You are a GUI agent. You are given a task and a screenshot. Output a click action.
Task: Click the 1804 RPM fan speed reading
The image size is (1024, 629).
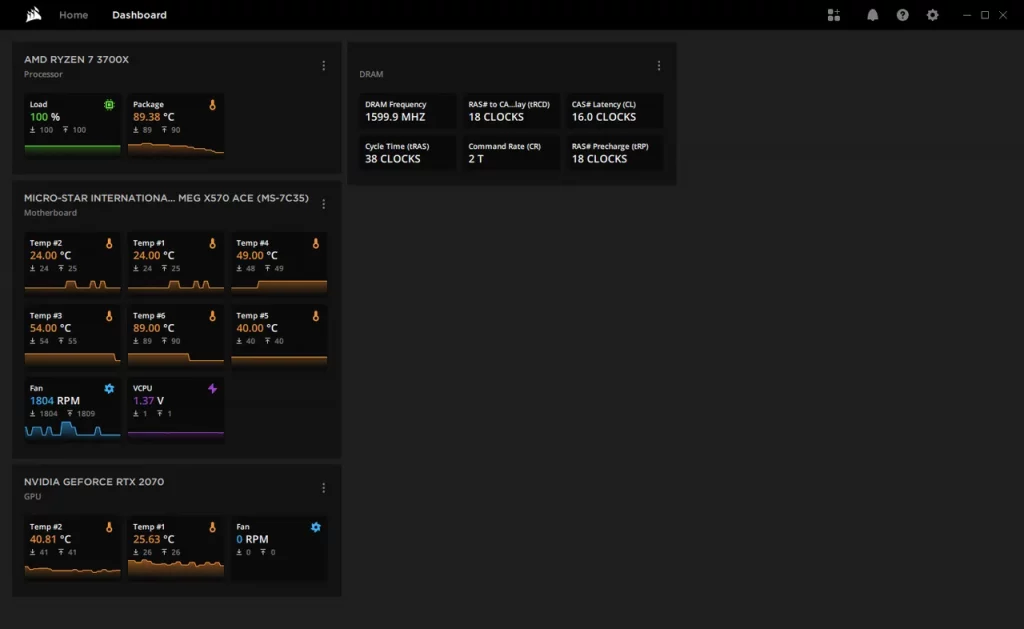(55, 400)
